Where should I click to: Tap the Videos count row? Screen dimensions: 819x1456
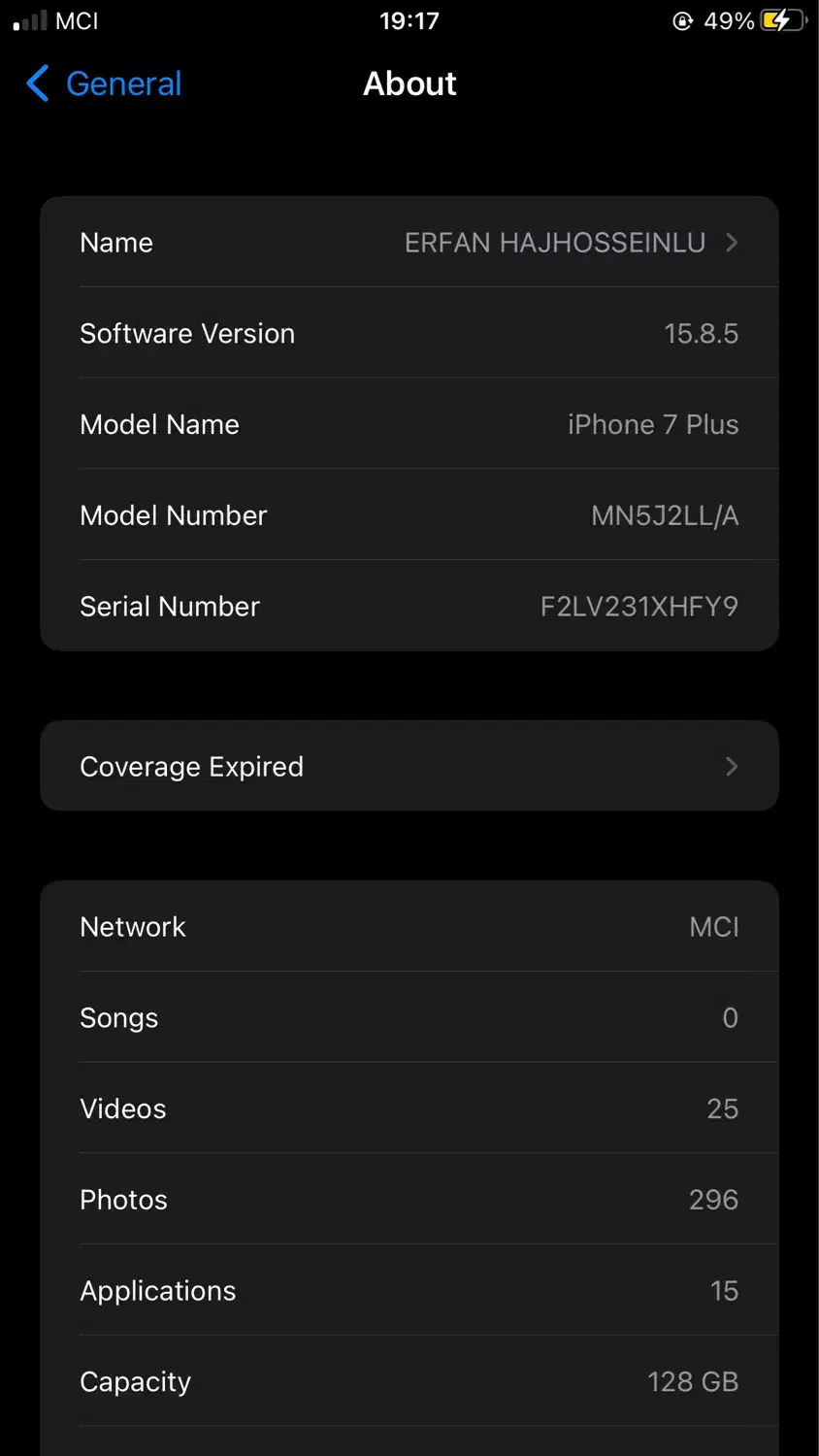point(408,1109)
